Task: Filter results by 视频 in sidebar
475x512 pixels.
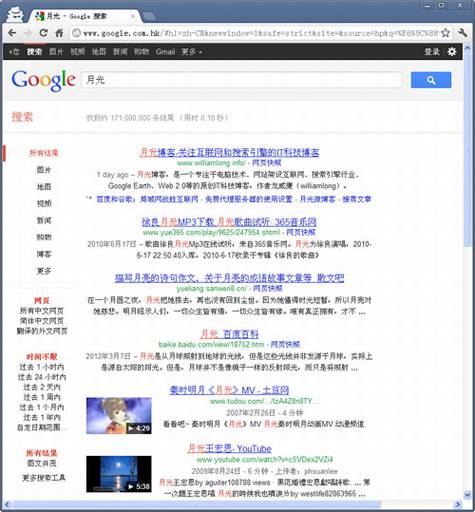Action: click(x=44, y=203)
